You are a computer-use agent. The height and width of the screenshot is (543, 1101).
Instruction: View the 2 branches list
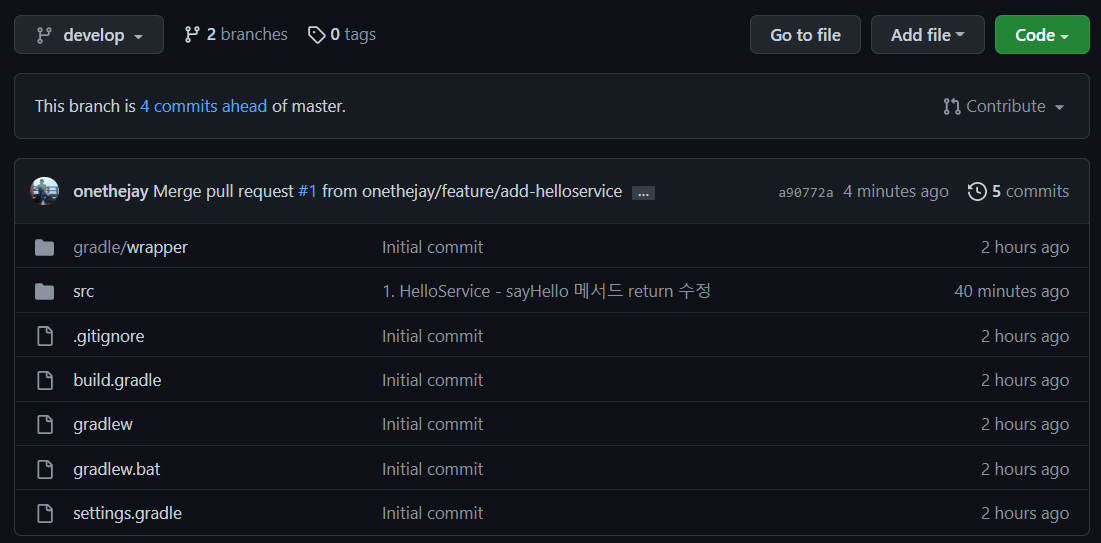236,34
